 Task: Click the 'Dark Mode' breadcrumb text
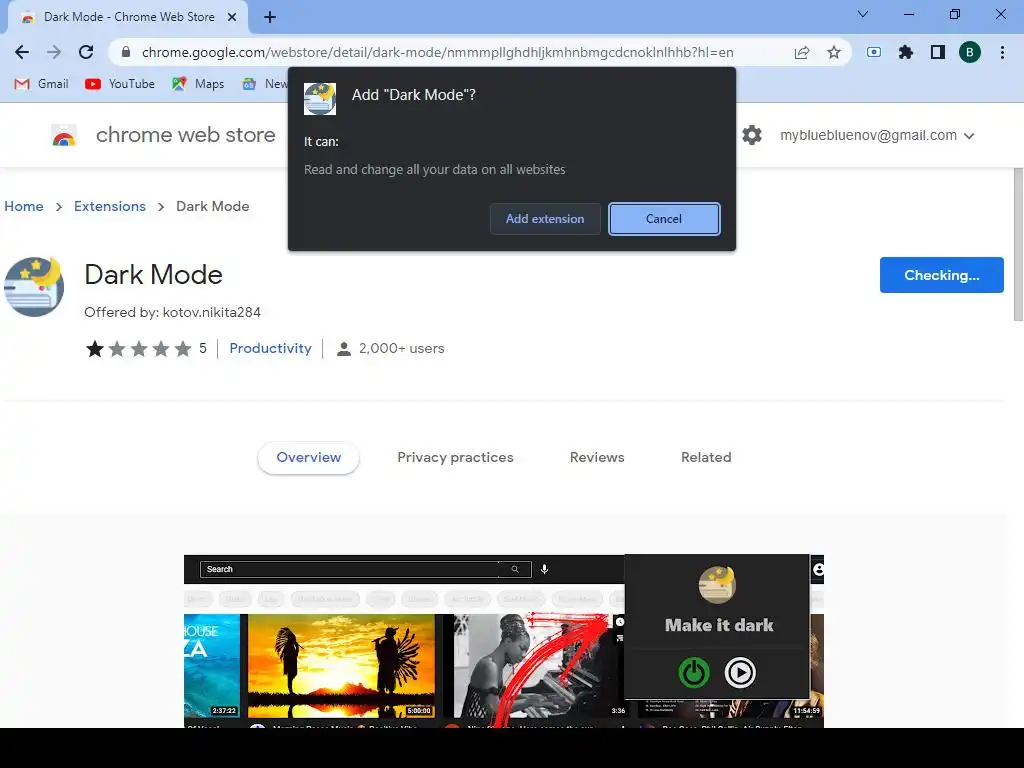coord(213,206)
